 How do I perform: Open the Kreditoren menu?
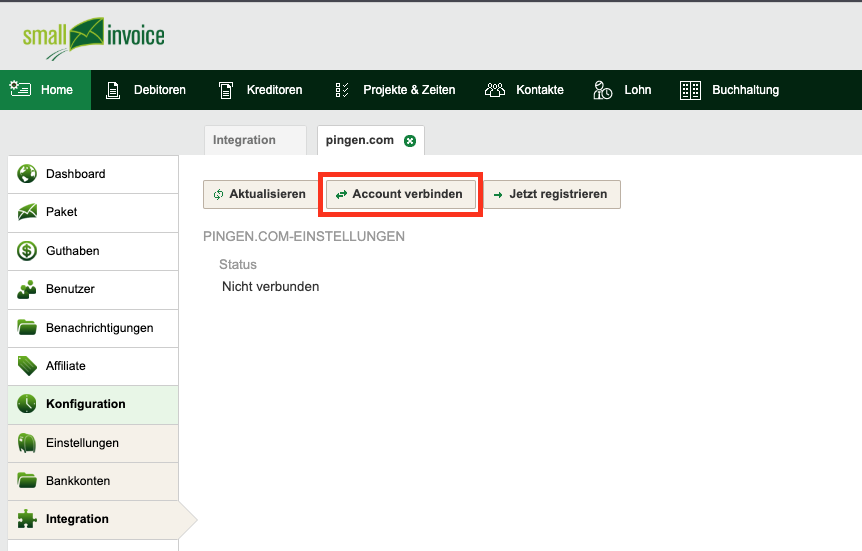point(274,90)
